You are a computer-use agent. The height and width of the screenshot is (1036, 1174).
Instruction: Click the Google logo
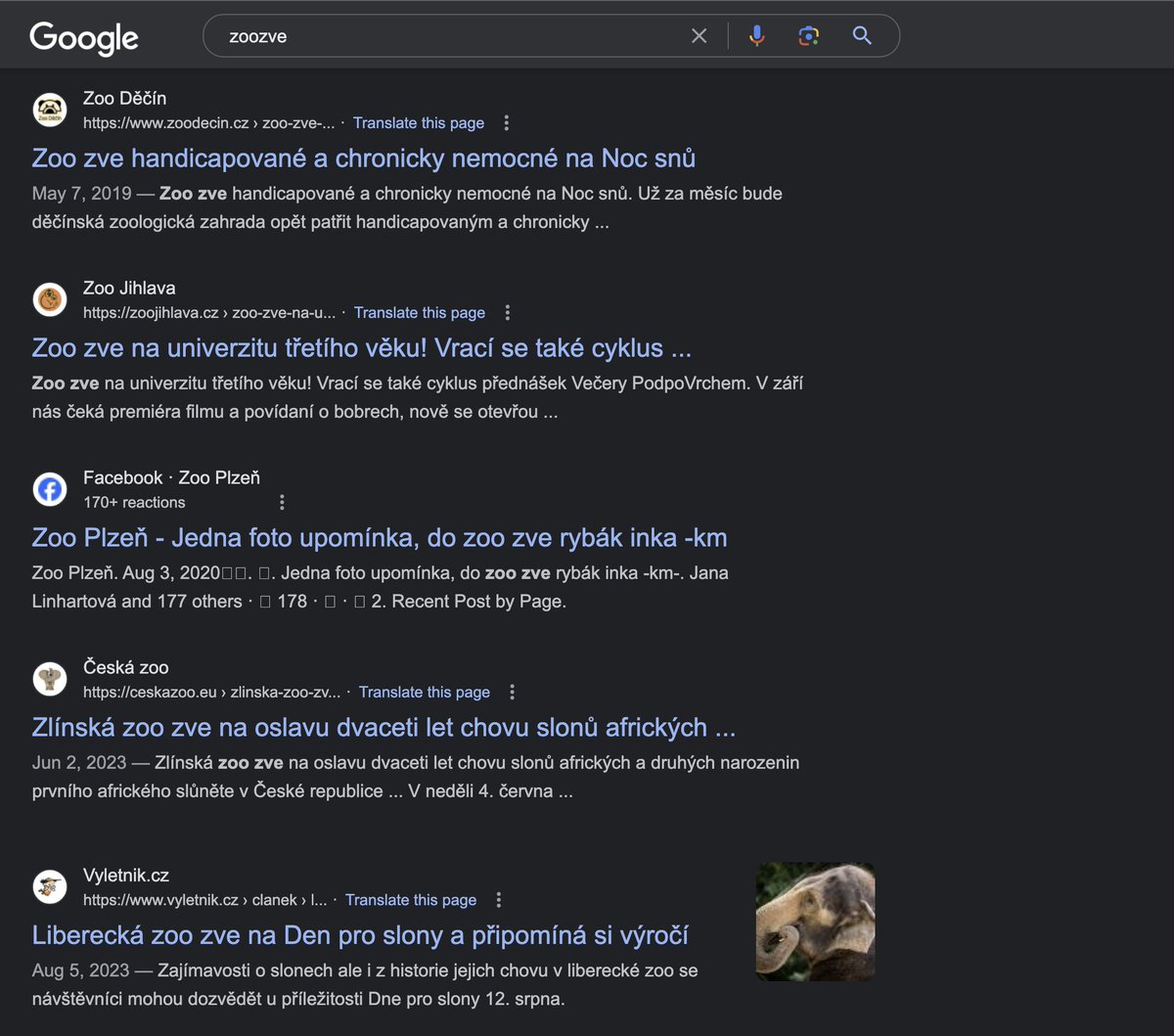pyautogui.click(x=84, y=37)
